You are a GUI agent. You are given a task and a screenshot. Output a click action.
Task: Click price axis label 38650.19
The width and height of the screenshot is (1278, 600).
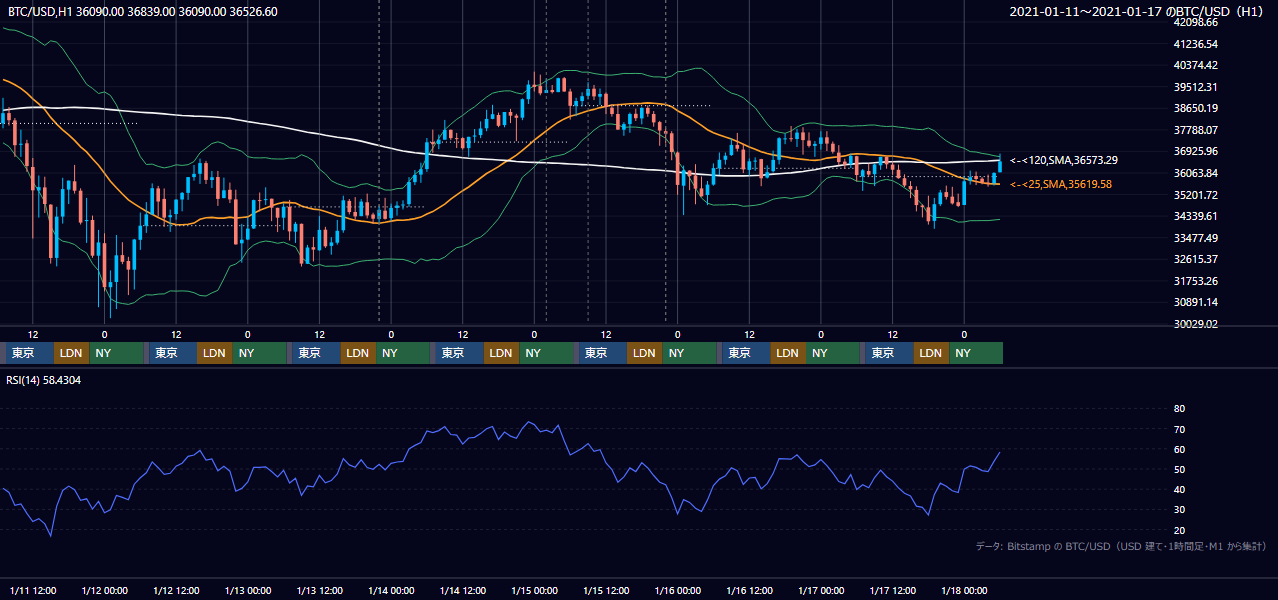pyautogui.click(x=1195, y=108)
